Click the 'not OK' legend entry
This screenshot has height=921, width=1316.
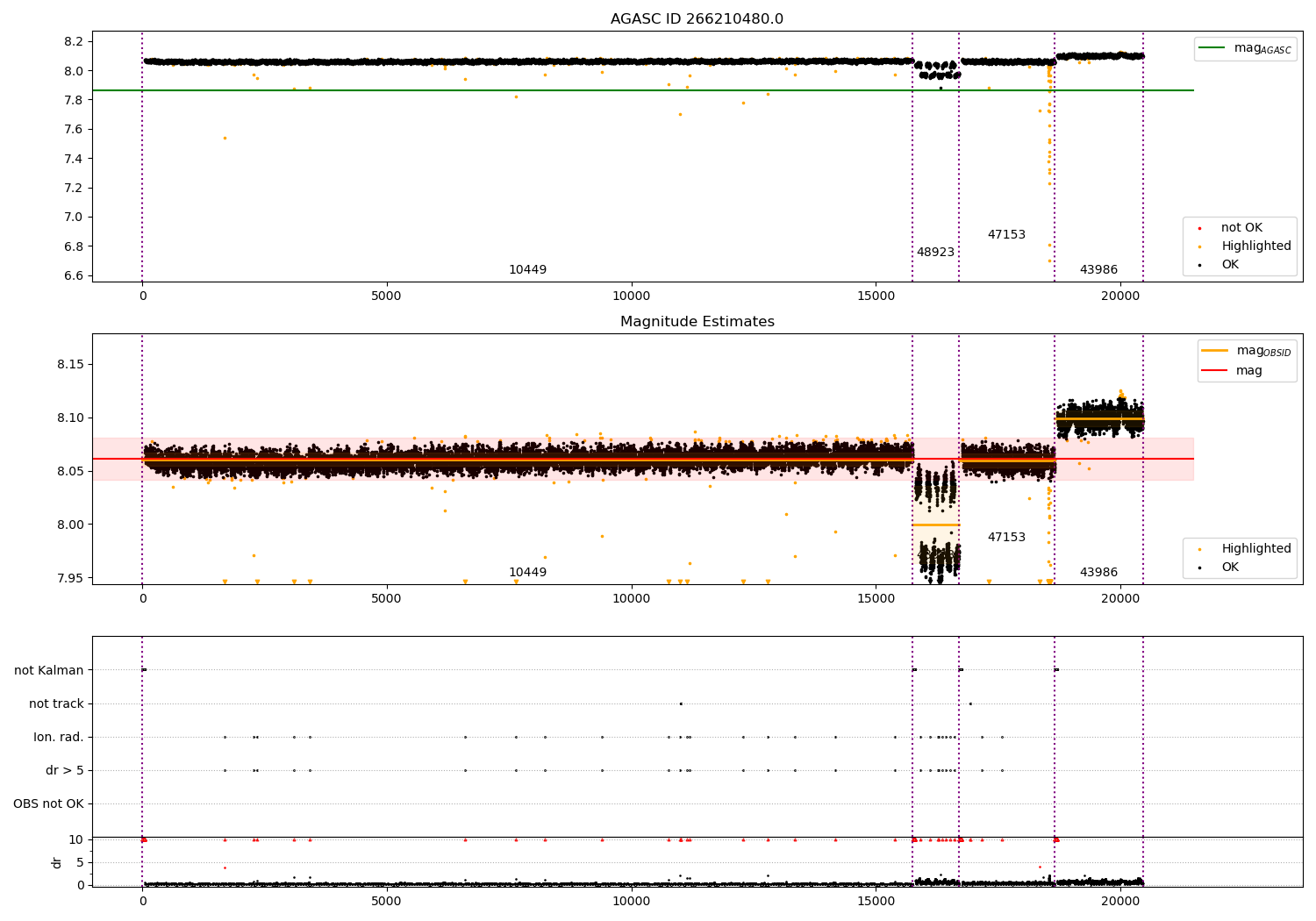pos(1241,228)
